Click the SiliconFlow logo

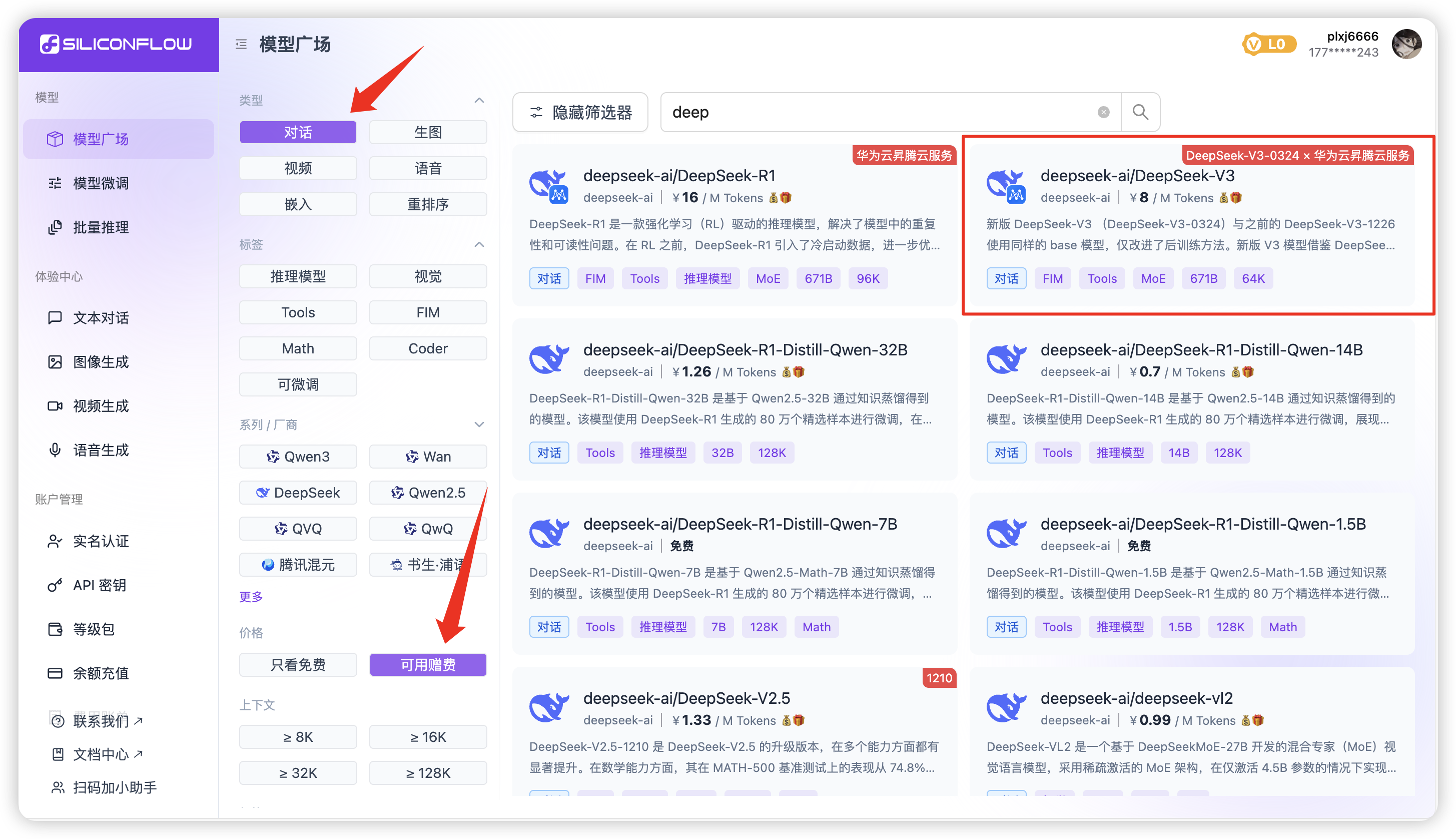pos(117,45)
